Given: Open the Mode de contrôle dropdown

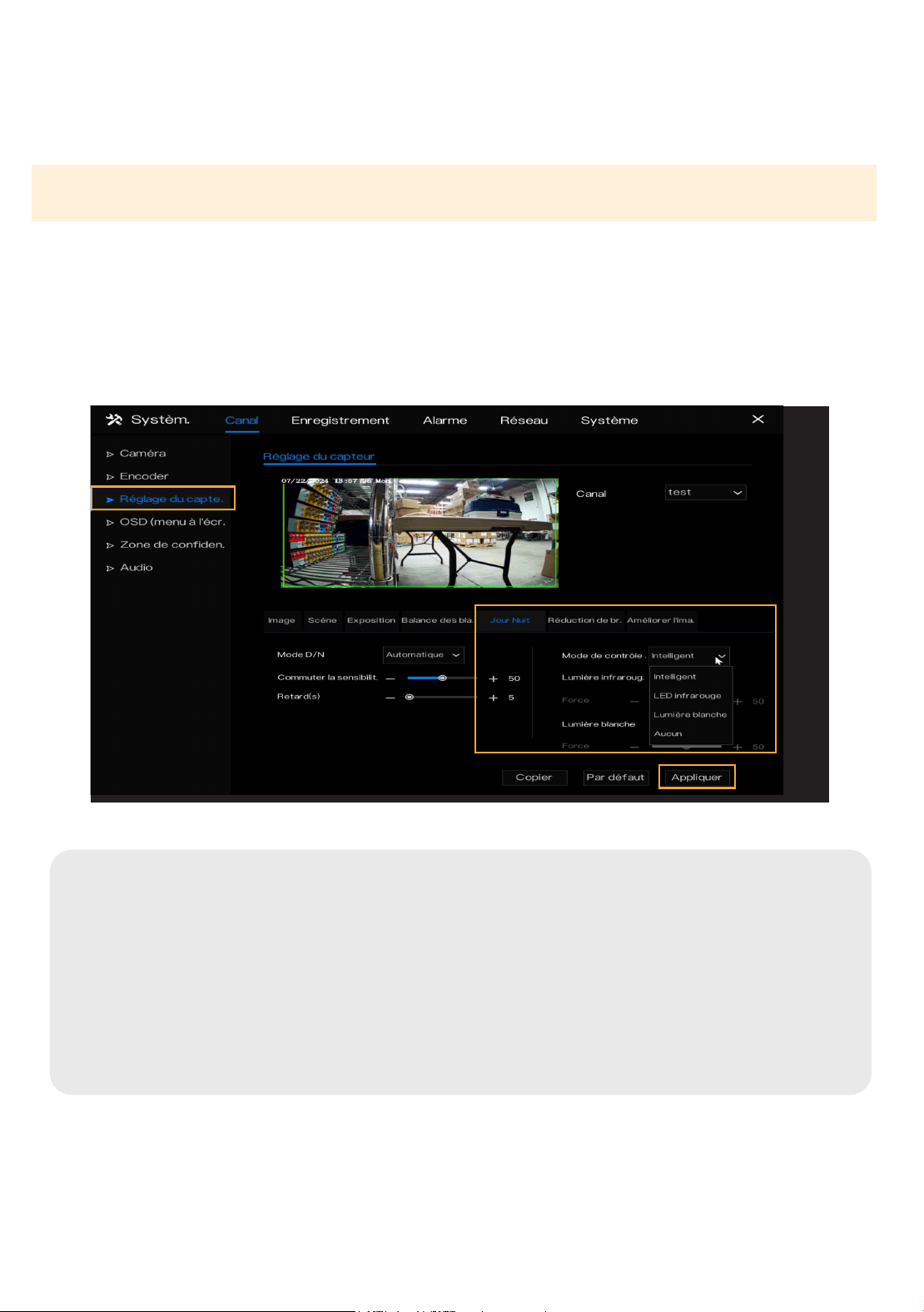Looking at the screenshot, I should click(x=688, y=656).
